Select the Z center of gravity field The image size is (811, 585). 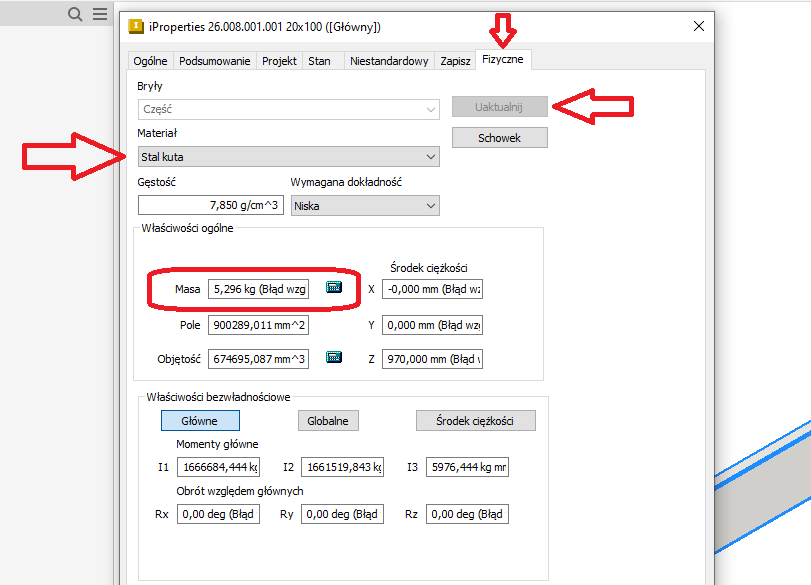click(432, 359)
